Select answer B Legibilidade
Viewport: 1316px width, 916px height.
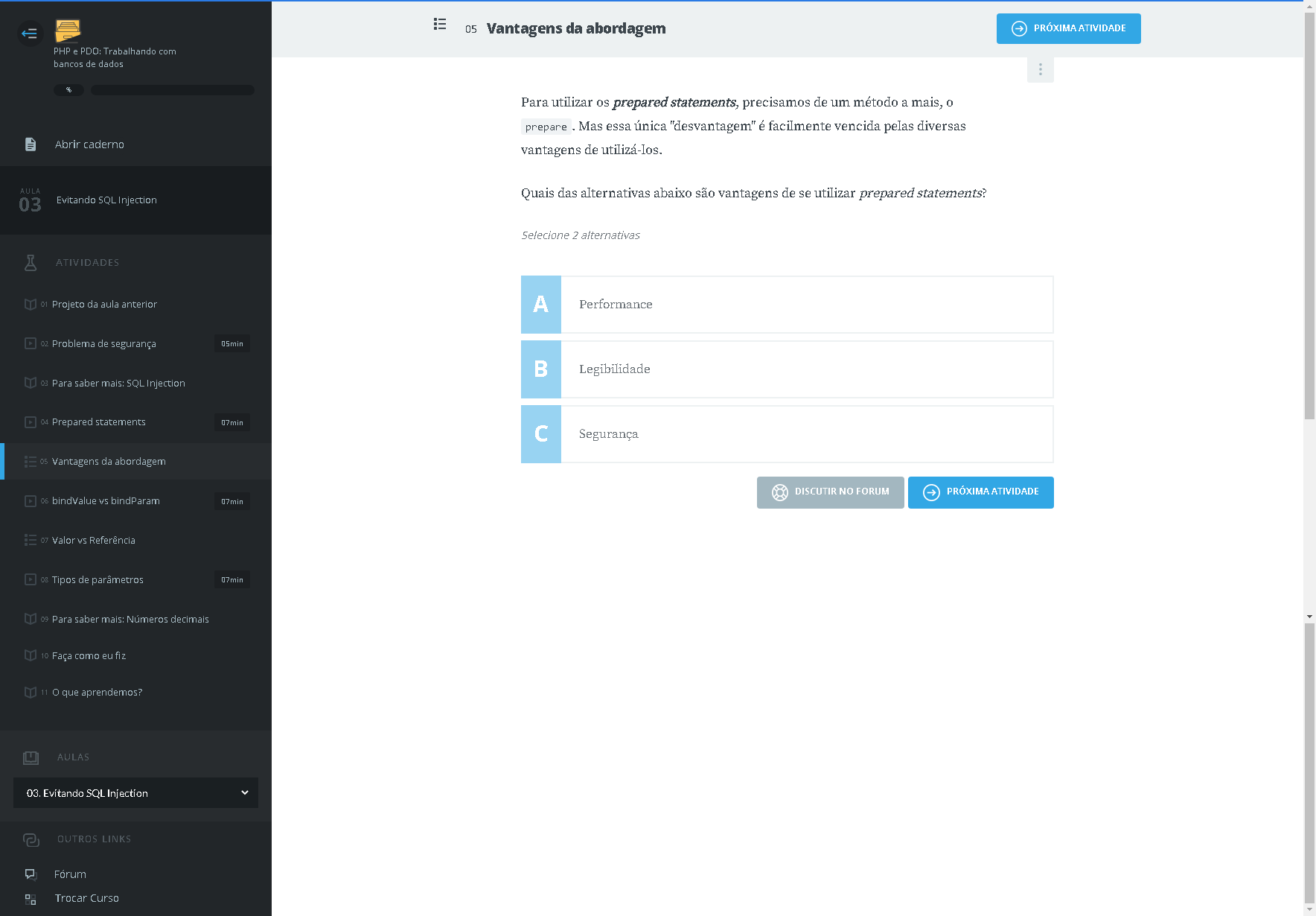787,369
